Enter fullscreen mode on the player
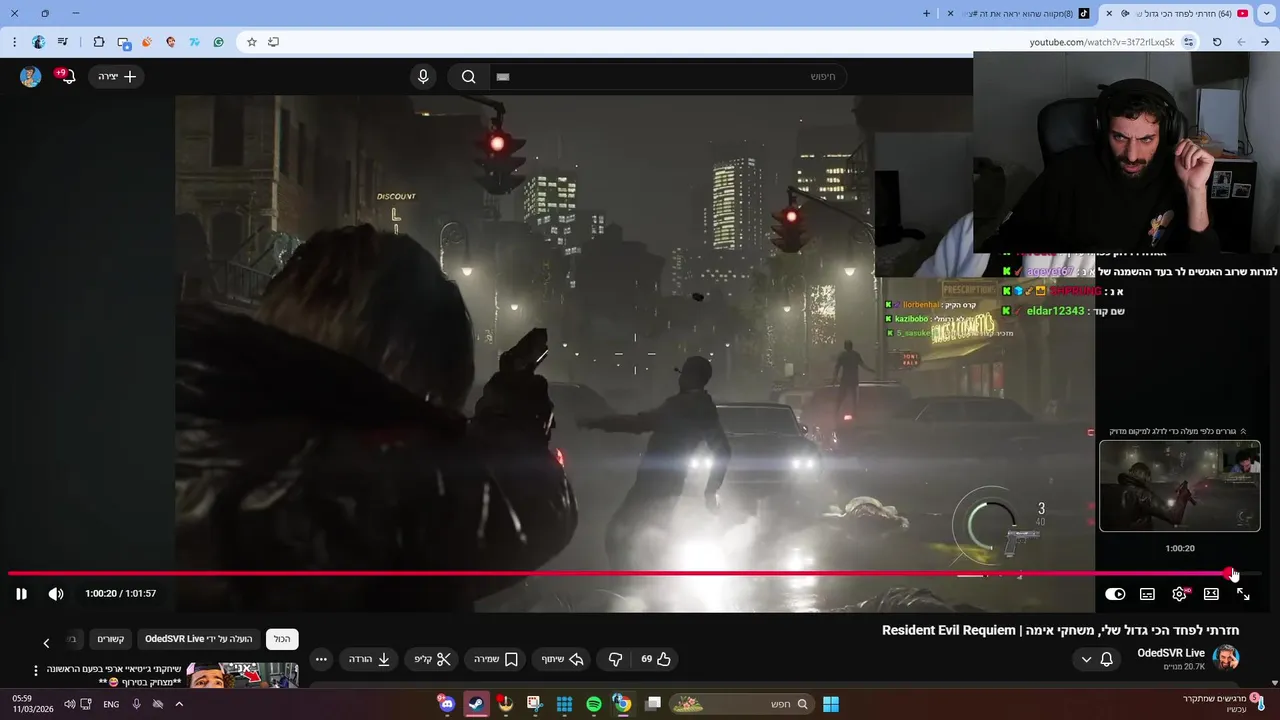 coord(1243,594)
